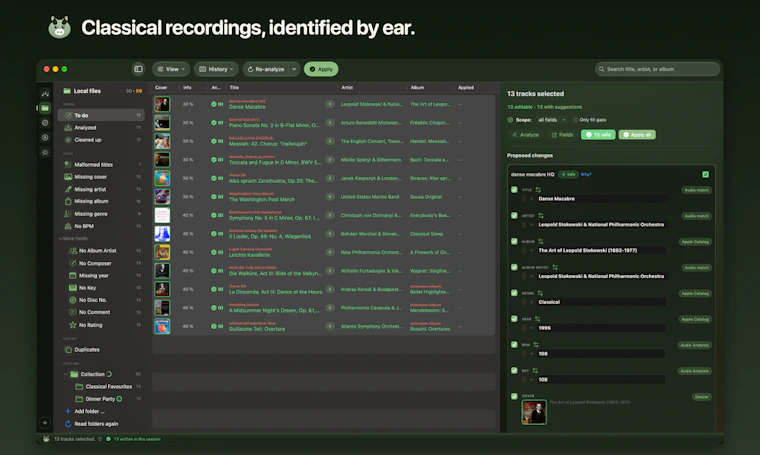The image size is (760, 455).
Task: Click the 13 safe button
Action: (598, 135)
